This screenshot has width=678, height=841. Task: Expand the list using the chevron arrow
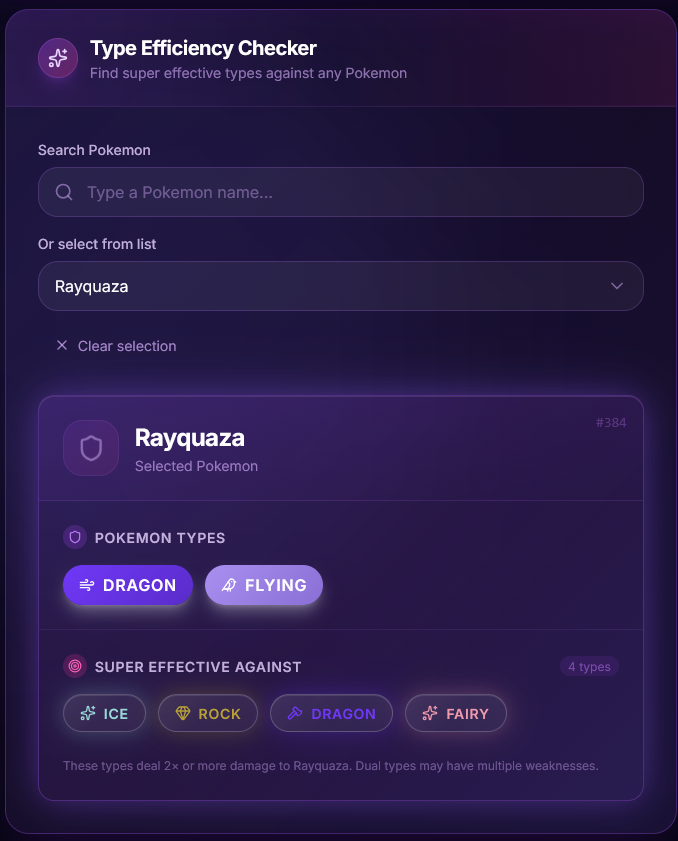tap(617, 286)
